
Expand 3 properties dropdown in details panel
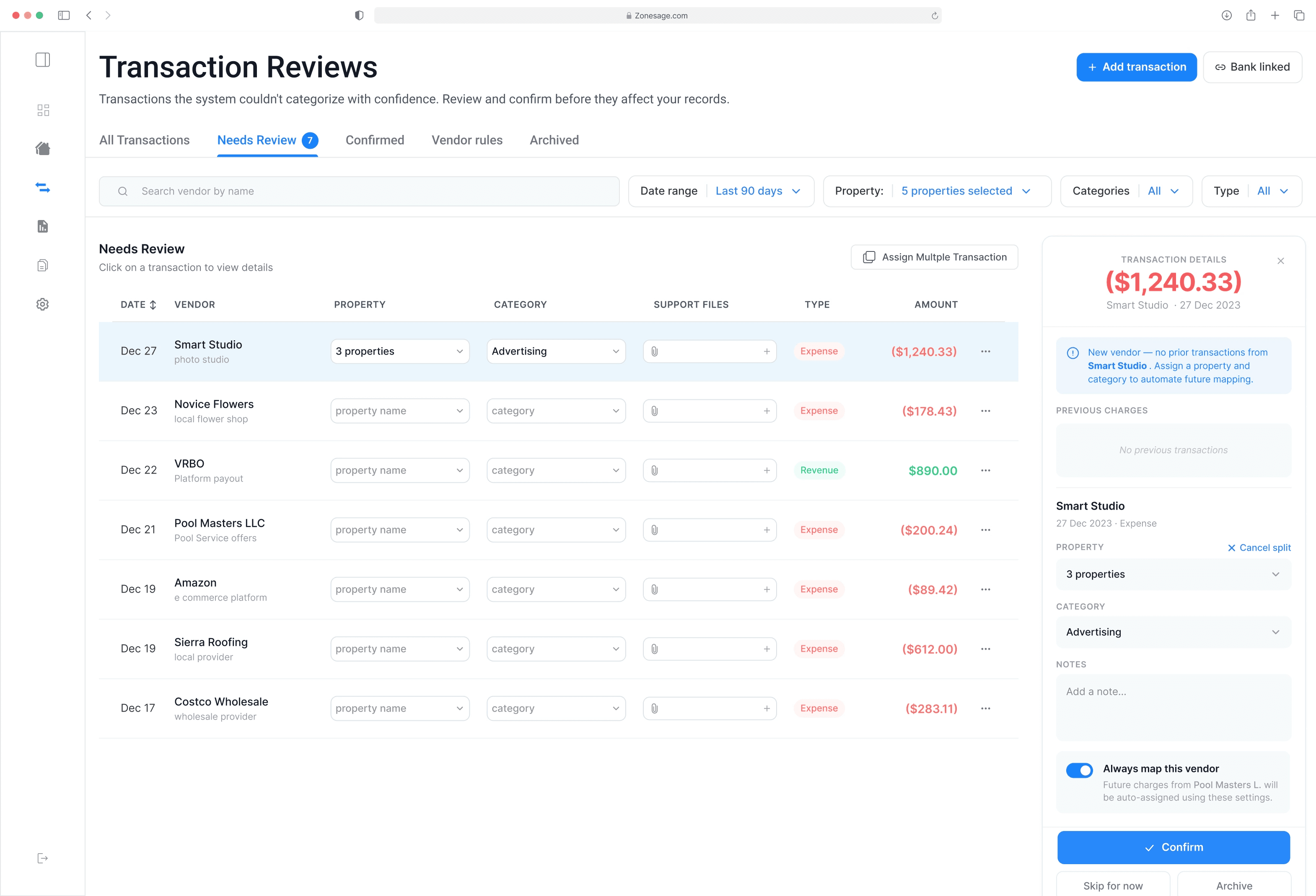[1174, 574]
